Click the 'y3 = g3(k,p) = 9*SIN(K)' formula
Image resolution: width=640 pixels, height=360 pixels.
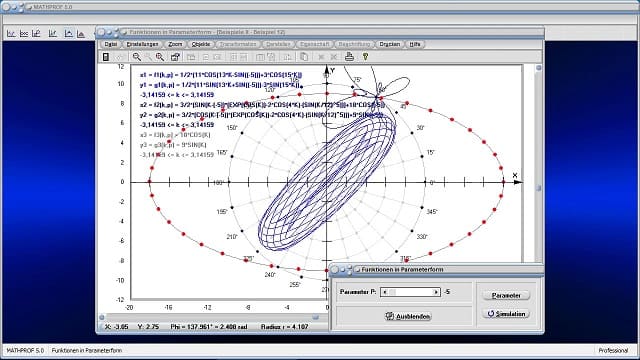click(x=173, y=145)
